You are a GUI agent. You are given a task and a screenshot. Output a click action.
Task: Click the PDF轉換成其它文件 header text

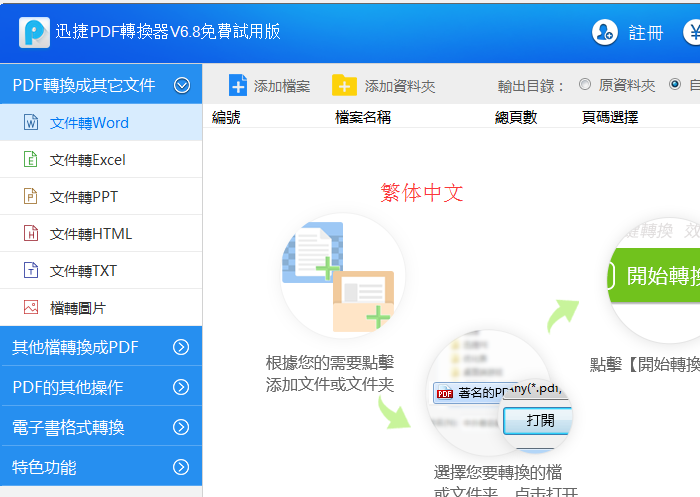[84, 85]
